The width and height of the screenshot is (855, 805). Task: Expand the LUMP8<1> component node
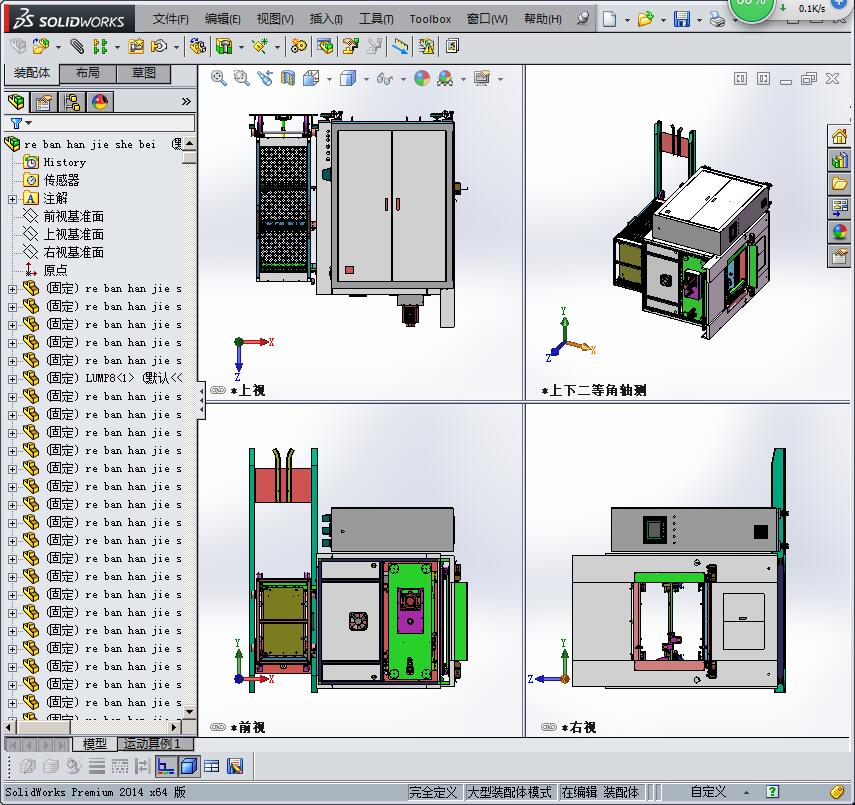point(12,379)
